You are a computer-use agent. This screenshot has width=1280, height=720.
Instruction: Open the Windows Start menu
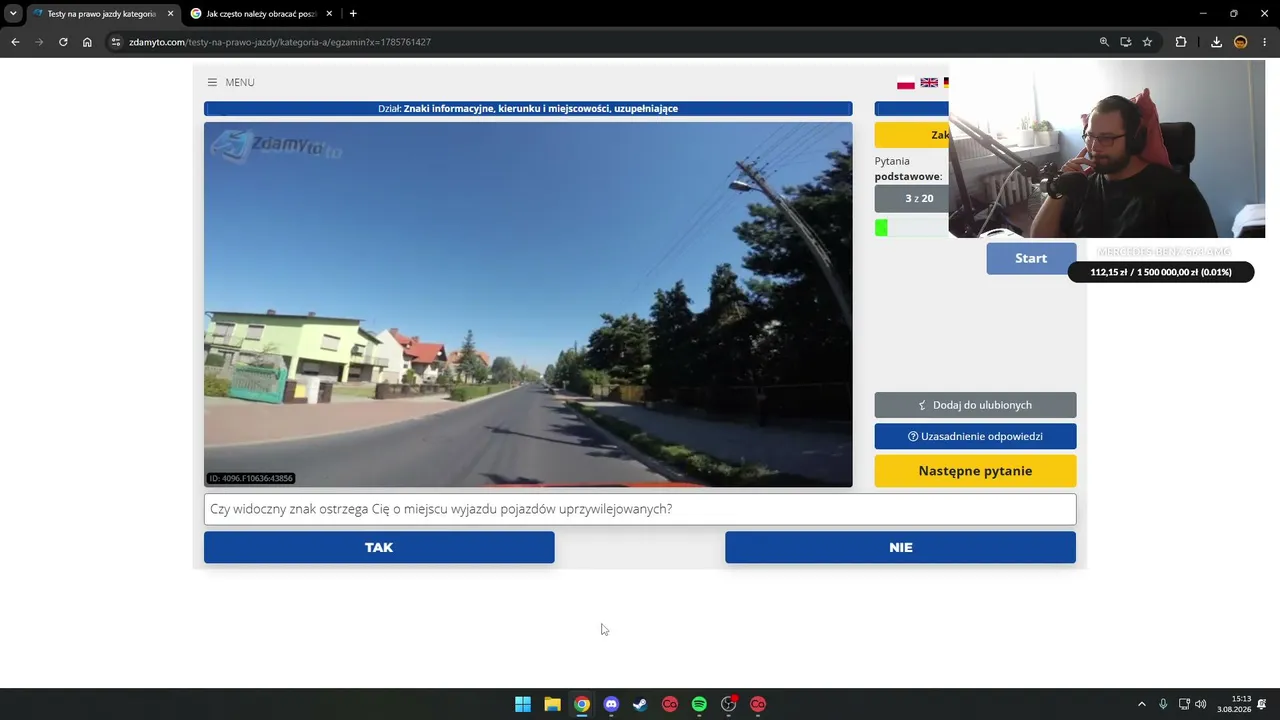point(523,704)
